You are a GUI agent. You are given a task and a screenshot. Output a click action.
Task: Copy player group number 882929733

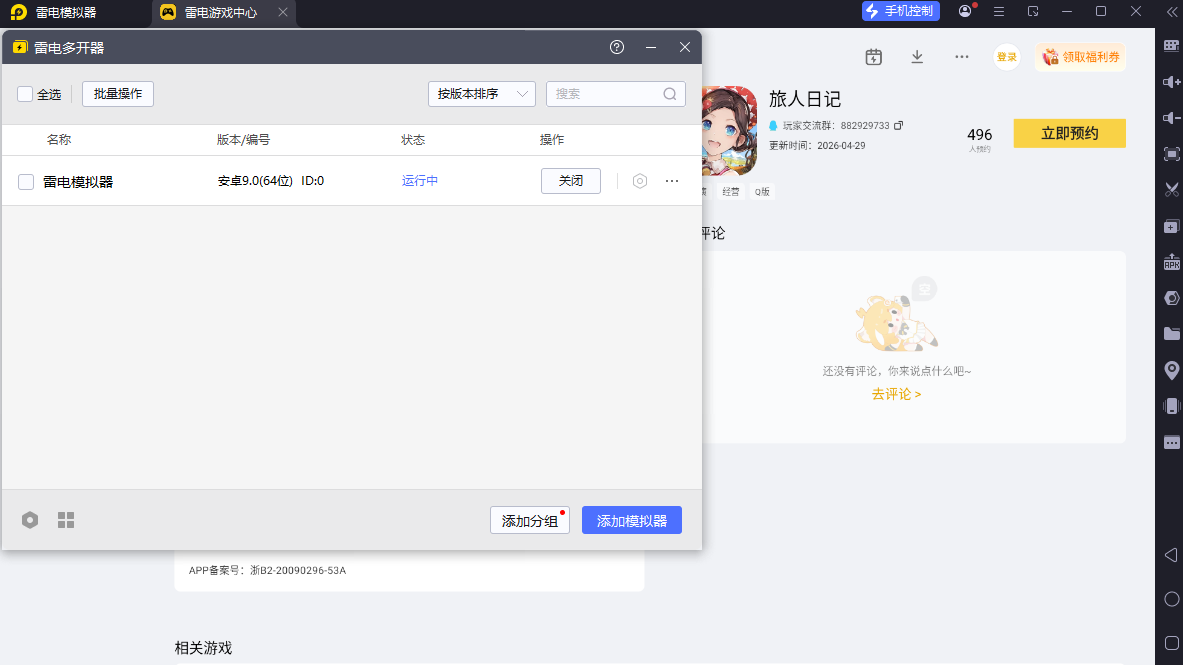click(898, 125)
